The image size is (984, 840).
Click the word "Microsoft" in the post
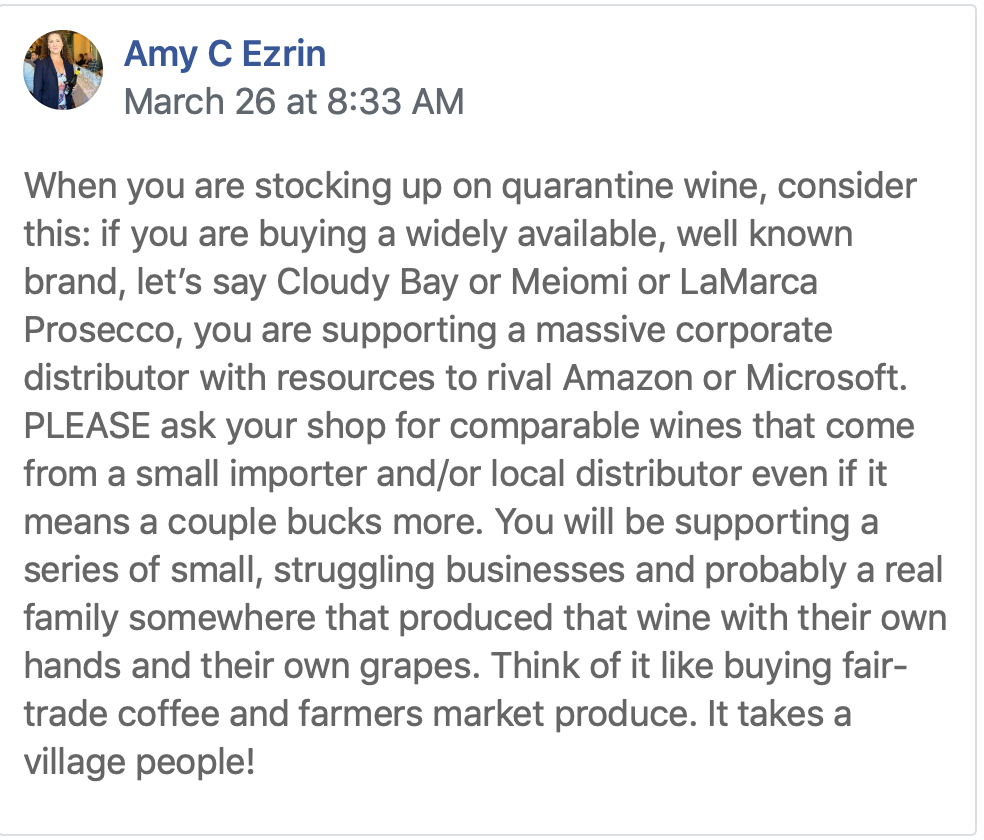click(x=822, y=378)
